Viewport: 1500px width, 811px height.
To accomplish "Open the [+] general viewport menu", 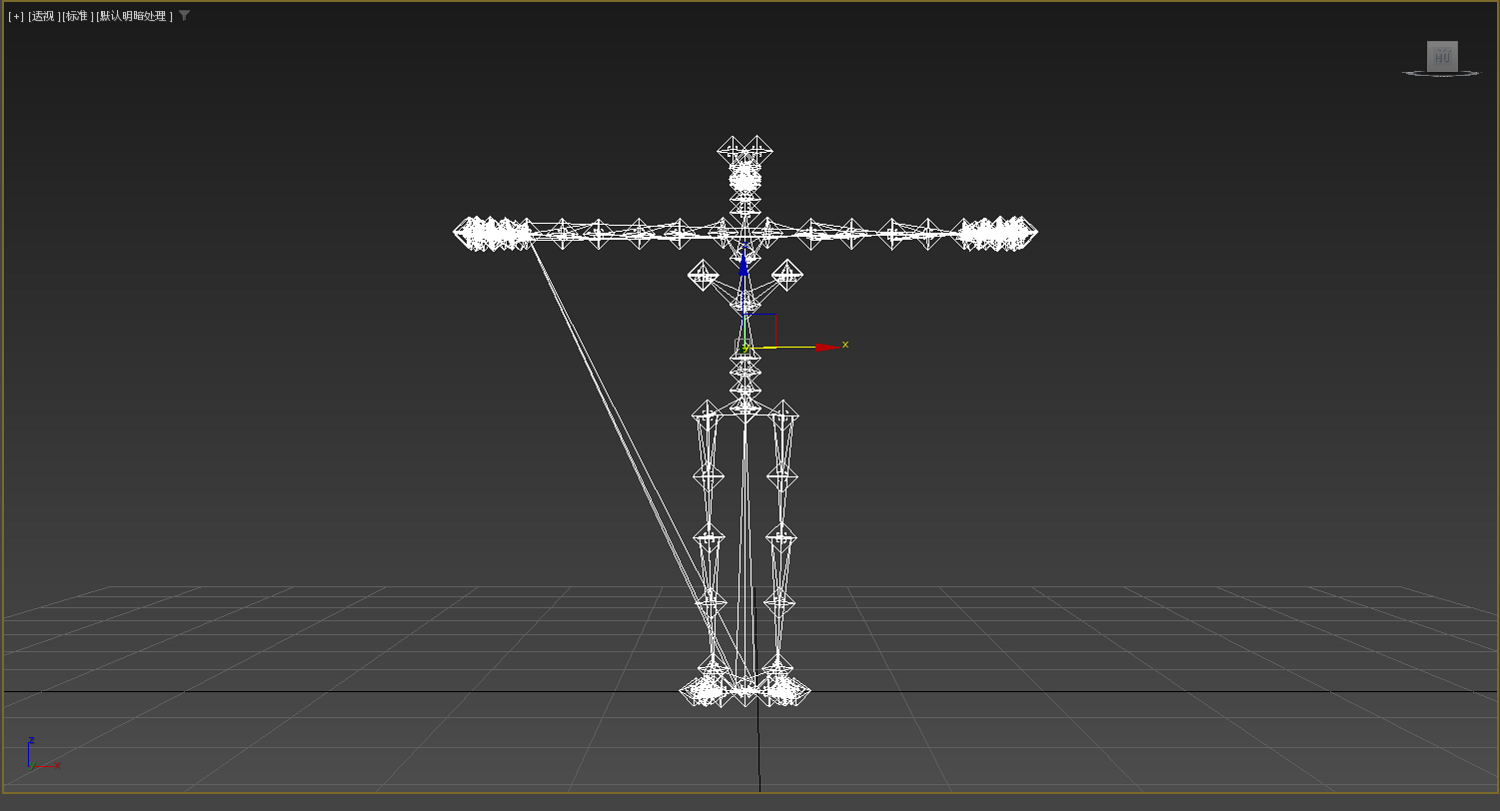I will pos(16,16).
